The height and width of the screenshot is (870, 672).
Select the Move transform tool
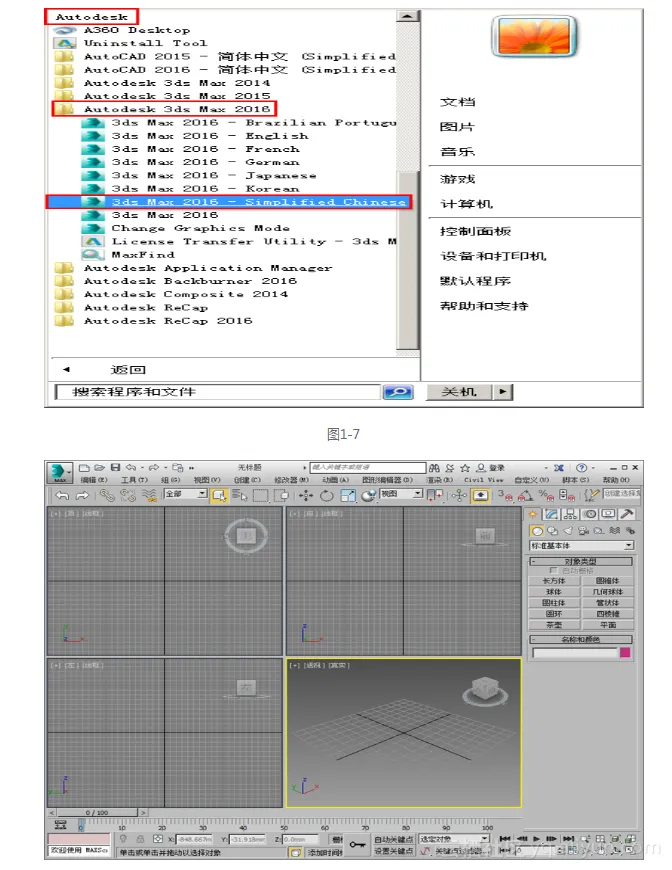[x=306, y=495]
